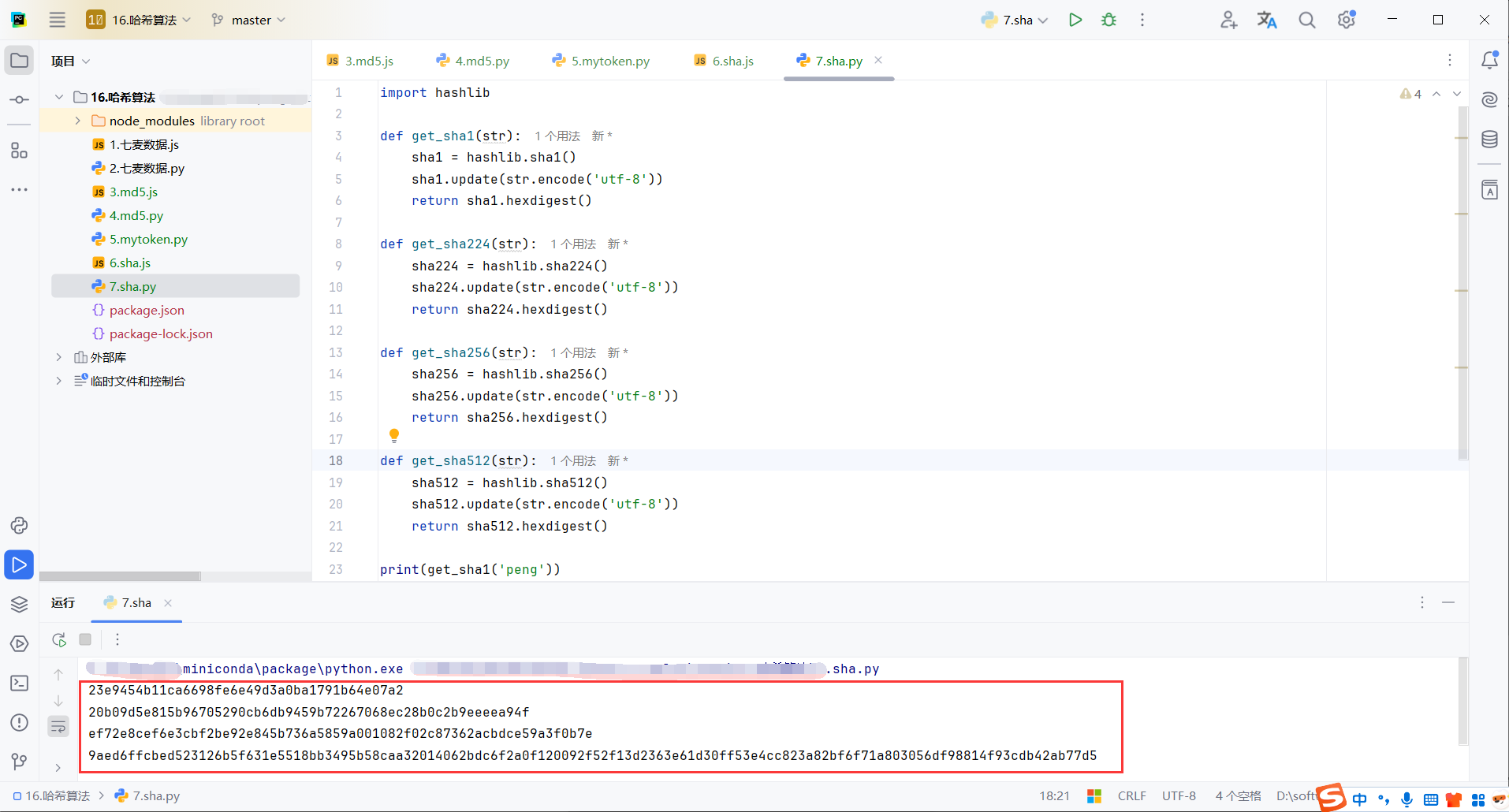
Task: Open the master branch dropdown
Action: [x=248, y=20]
